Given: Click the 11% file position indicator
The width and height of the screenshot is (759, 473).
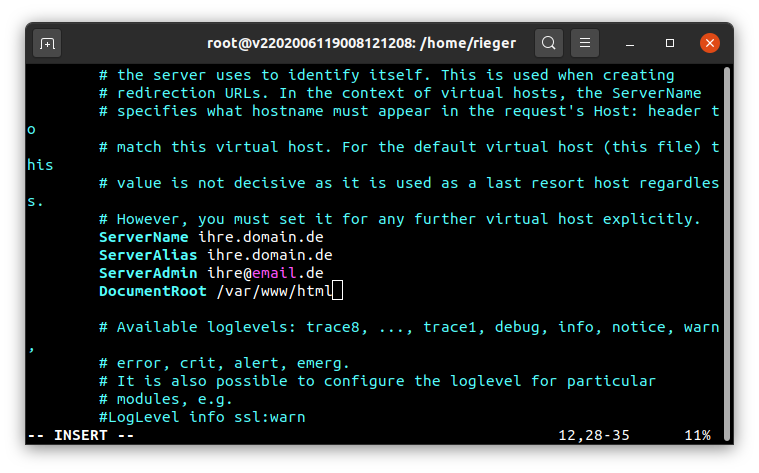Looking at the screenshot, I should 698,435.
